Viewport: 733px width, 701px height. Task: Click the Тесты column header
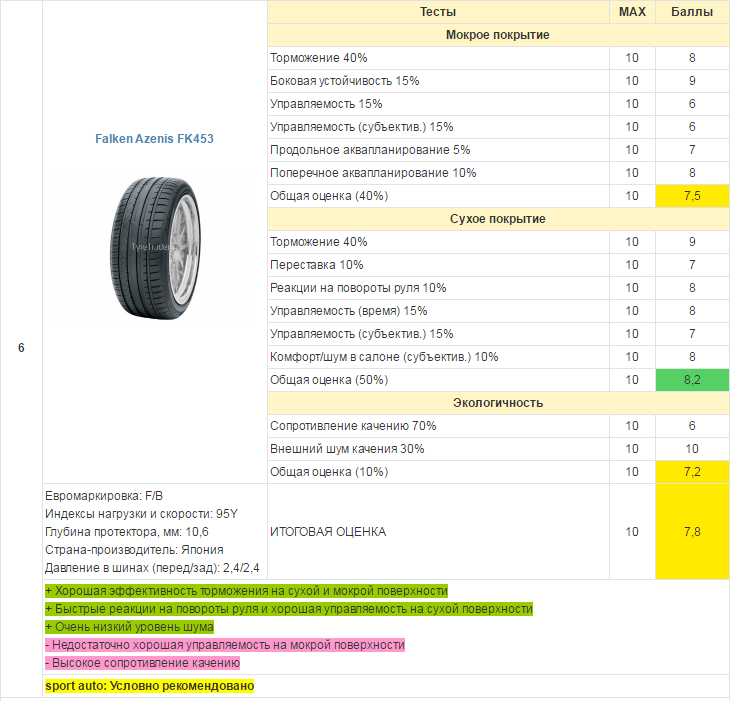pyautogui.click(x=438, y=12)
